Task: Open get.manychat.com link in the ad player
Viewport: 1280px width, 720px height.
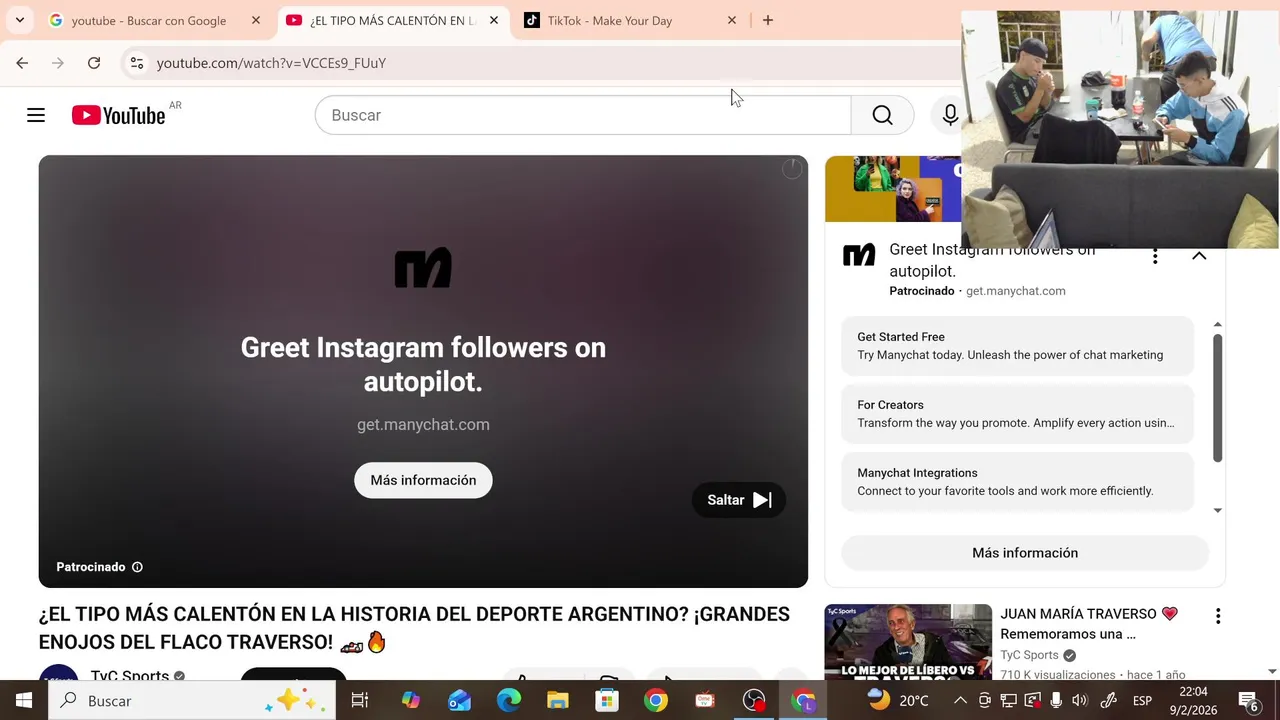Action: click(423, 424)
